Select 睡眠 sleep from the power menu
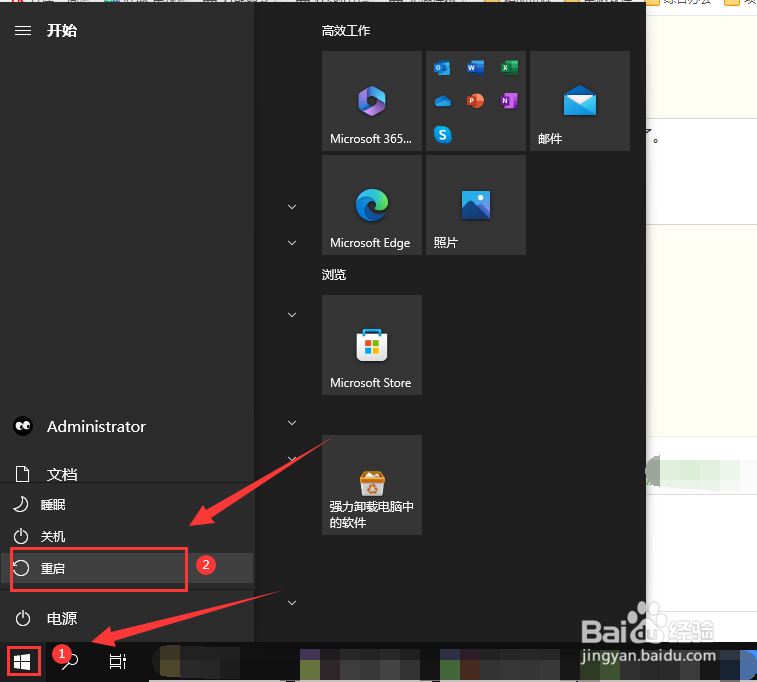 pos(126,505)
